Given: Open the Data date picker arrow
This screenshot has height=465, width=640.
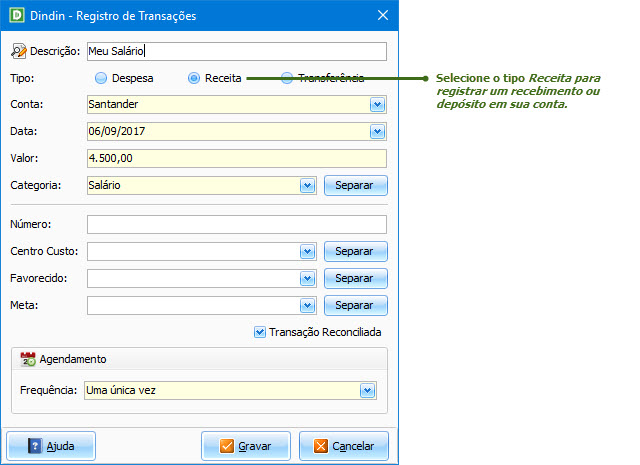Looking at the screenshot, I should point(377,131).
